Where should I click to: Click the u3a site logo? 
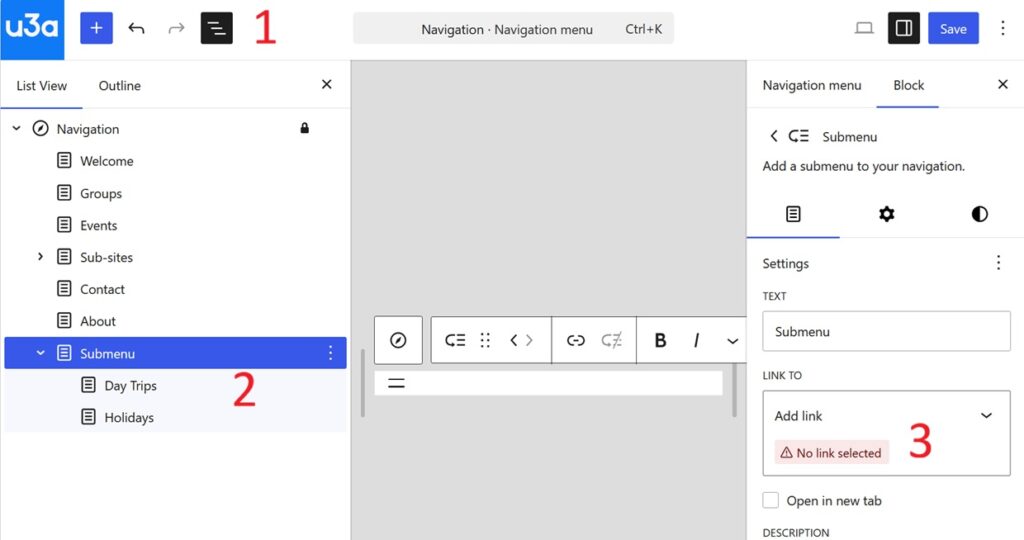coord(32,29)
